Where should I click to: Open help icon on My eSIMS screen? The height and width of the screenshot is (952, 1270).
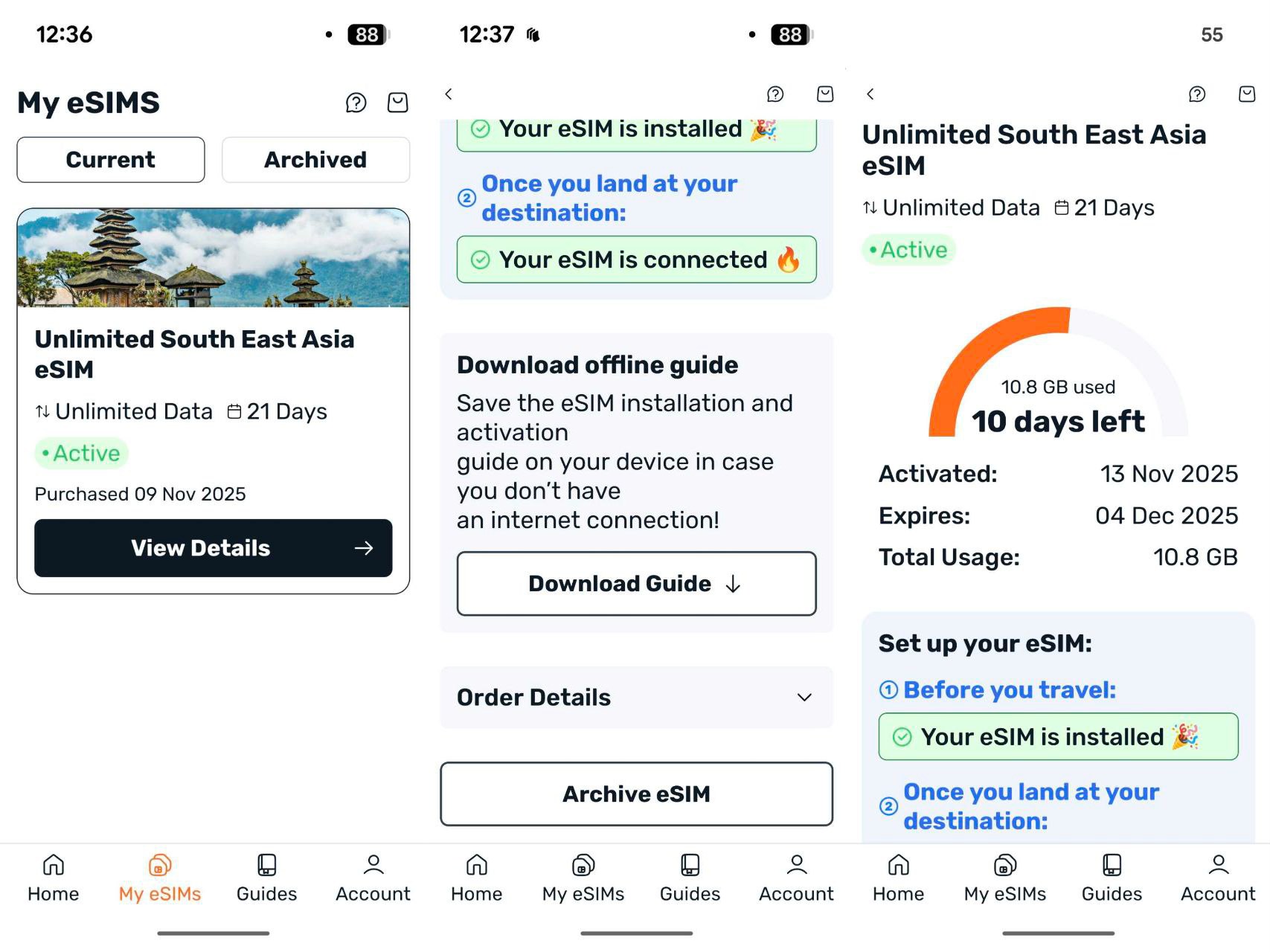(356, 103)
